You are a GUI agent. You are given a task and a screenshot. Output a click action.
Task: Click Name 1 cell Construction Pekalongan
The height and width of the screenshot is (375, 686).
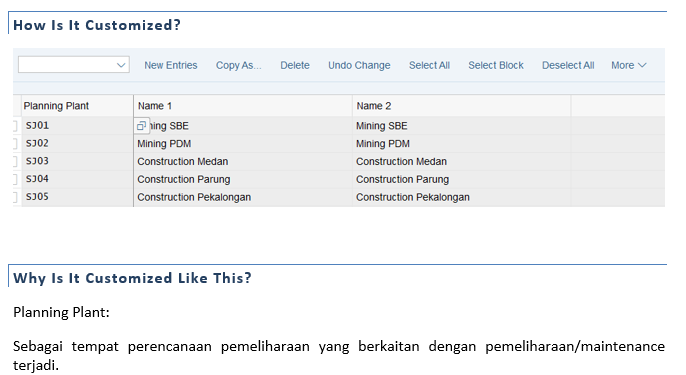(x=243, y=197)
